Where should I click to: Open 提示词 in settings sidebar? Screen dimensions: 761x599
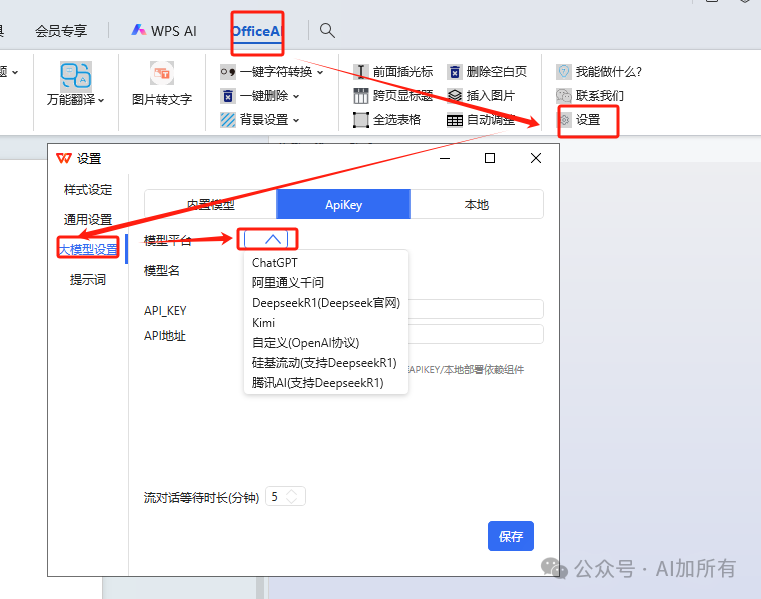pyautogui.click(x=88, y=280)
